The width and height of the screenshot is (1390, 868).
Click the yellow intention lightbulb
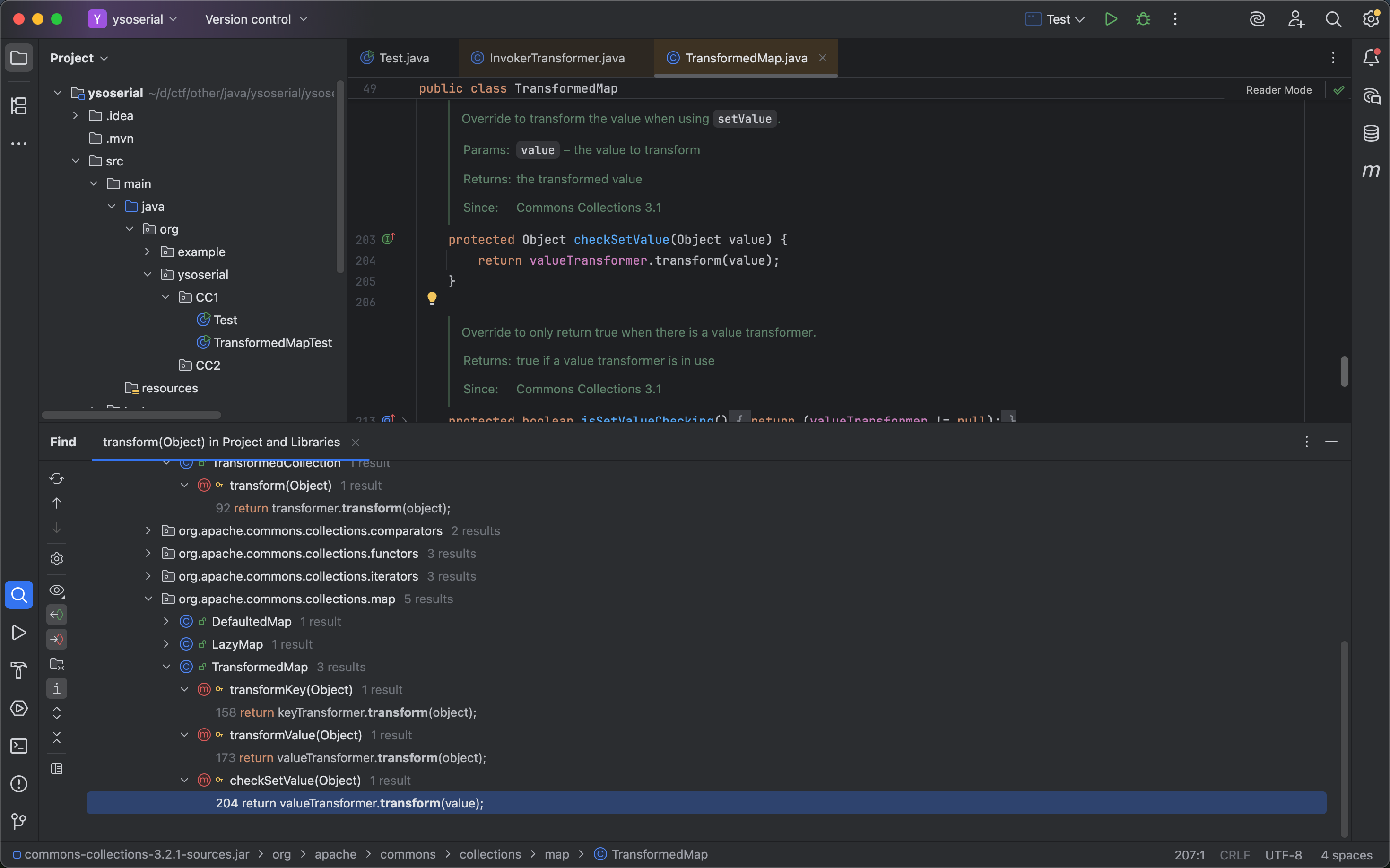coord(432,298)
